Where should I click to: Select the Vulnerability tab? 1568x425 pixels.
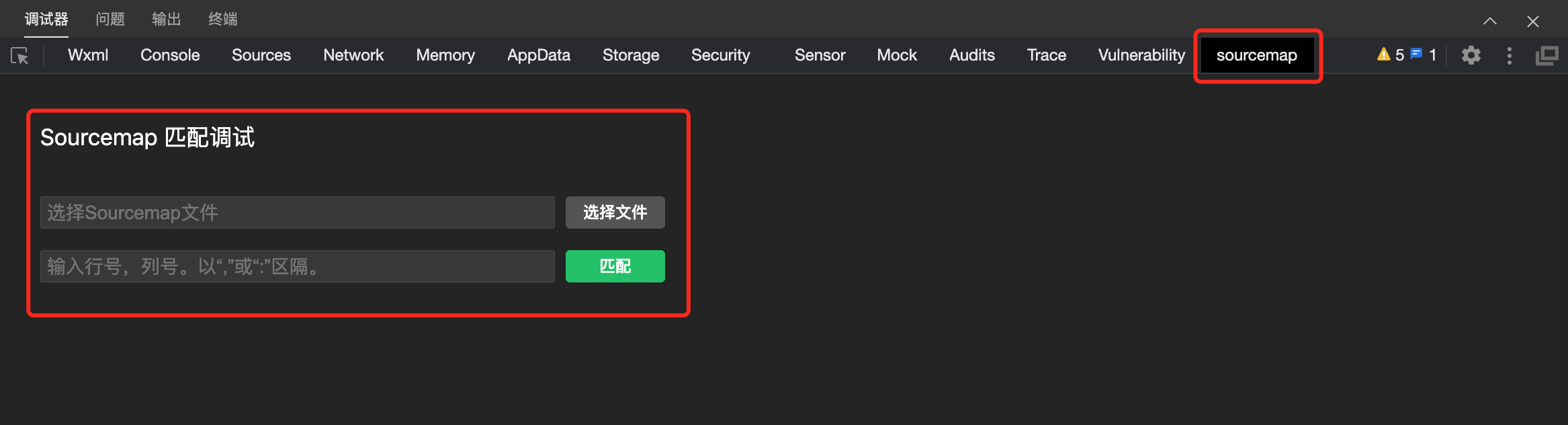tap(1141, 55)
